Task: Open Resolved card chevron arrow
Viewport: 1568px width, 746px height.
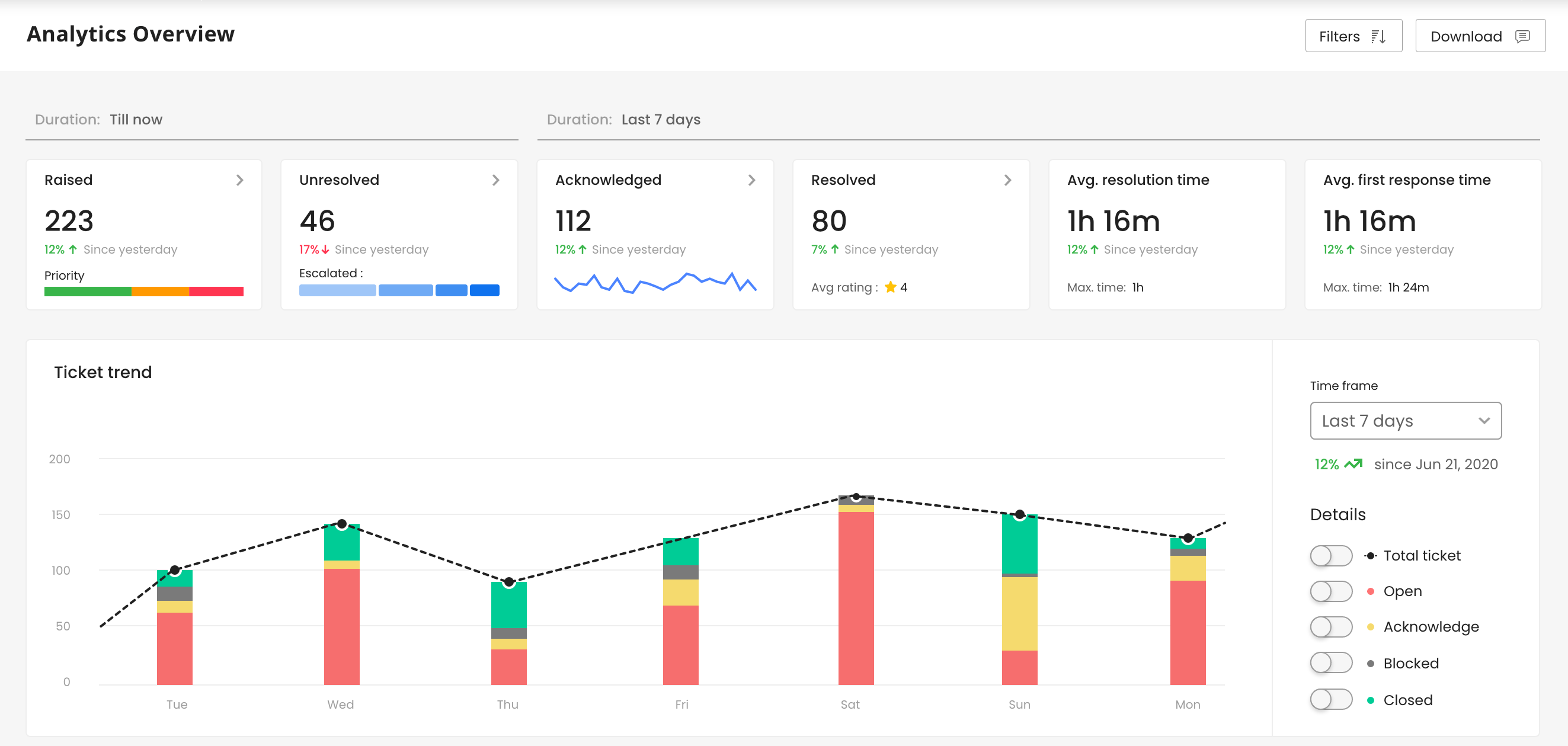Action: click(1007, 180)
